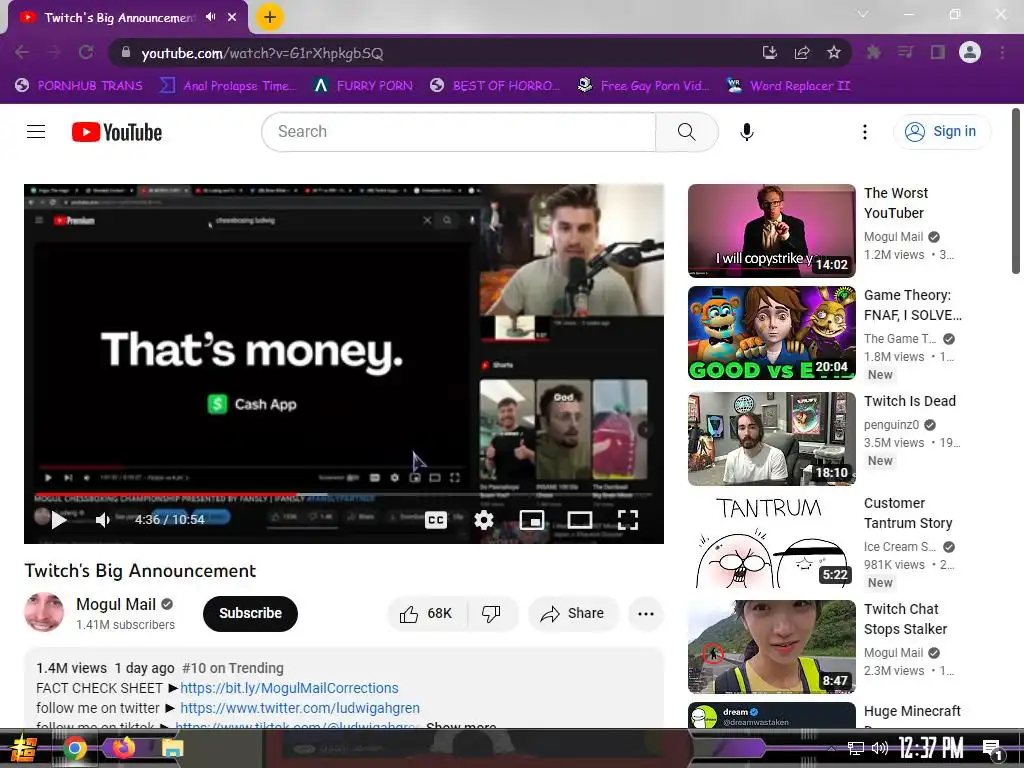Mute the tab via speaker icon
The image size is (1024, 768).
210,17
